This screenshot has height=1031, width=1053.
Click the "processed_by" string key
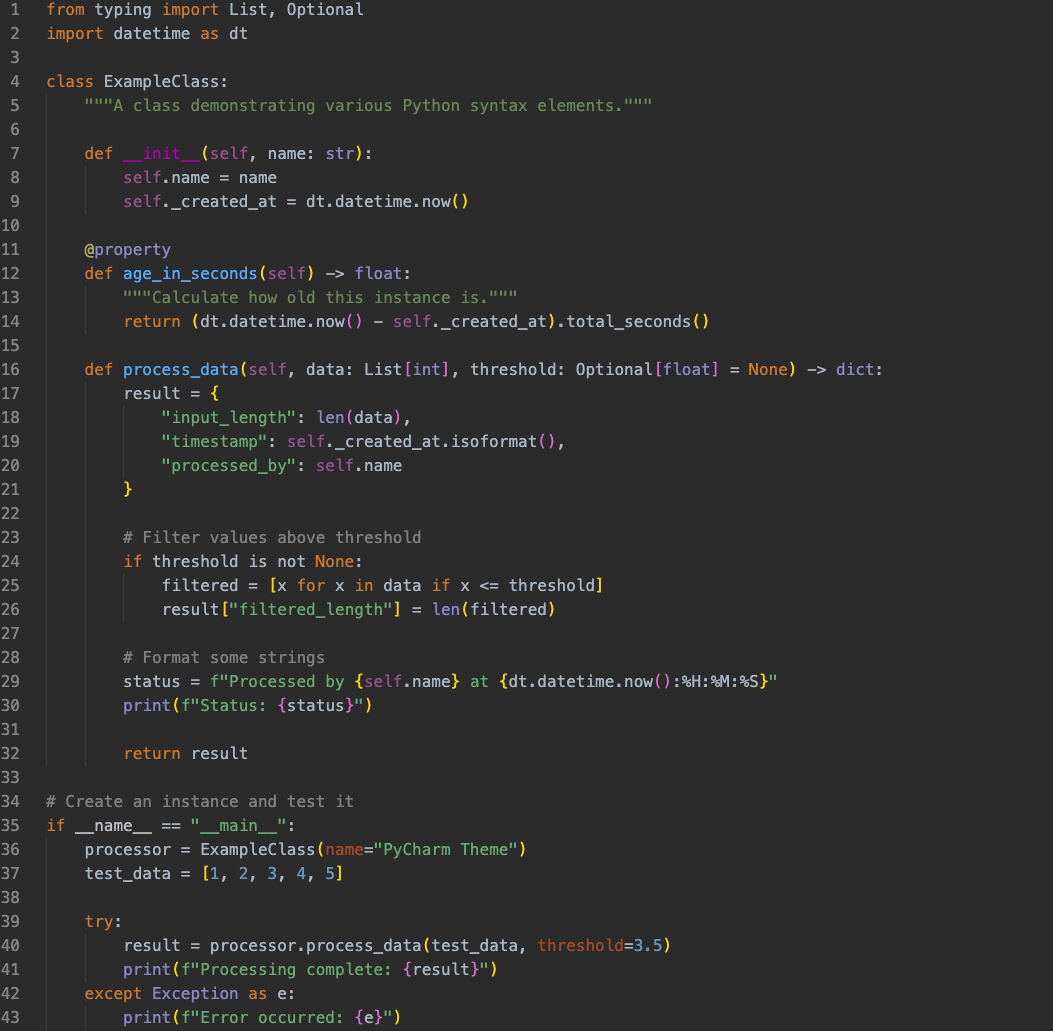[x=228, y=466]
